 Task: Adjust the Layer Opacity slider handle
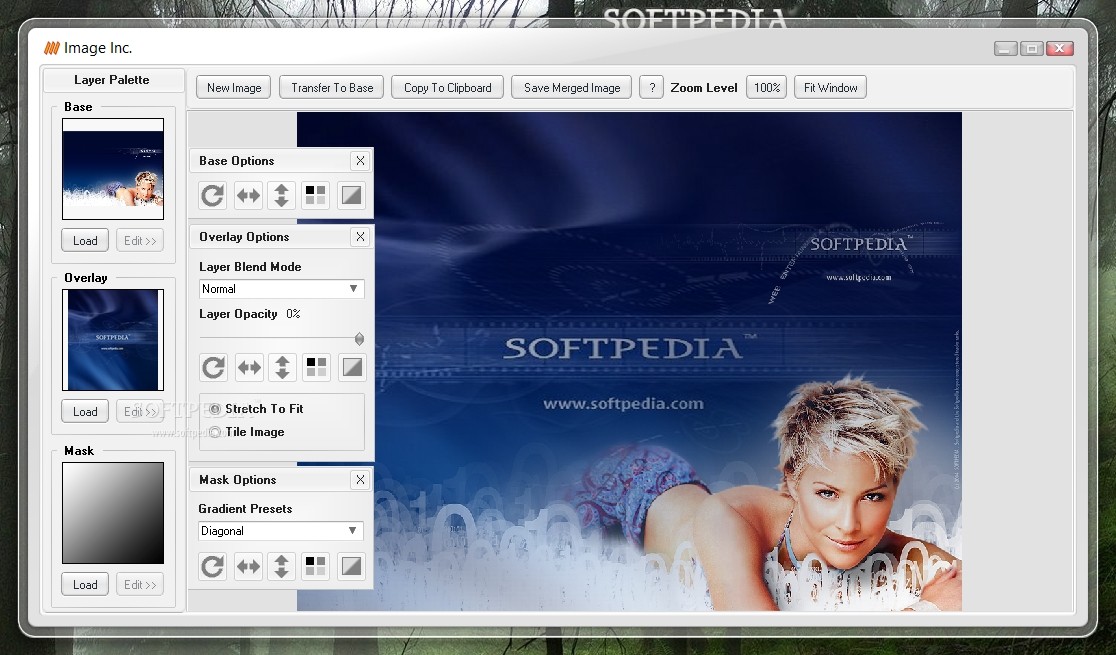coord(359,338)
